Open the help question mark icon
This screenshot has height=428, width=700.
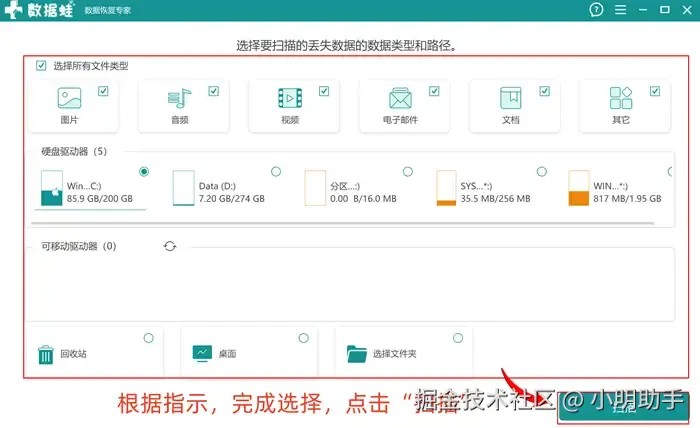click(x=596, y=9)
